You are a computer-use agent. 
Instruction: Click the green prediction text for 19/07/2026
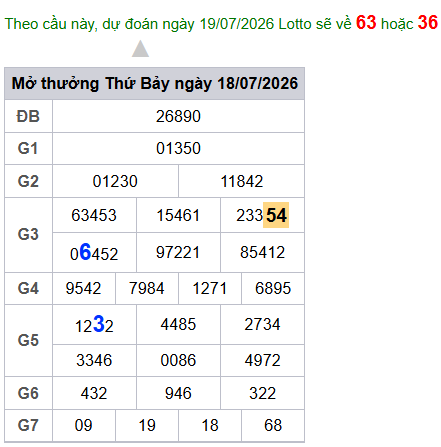coord(178,24)
